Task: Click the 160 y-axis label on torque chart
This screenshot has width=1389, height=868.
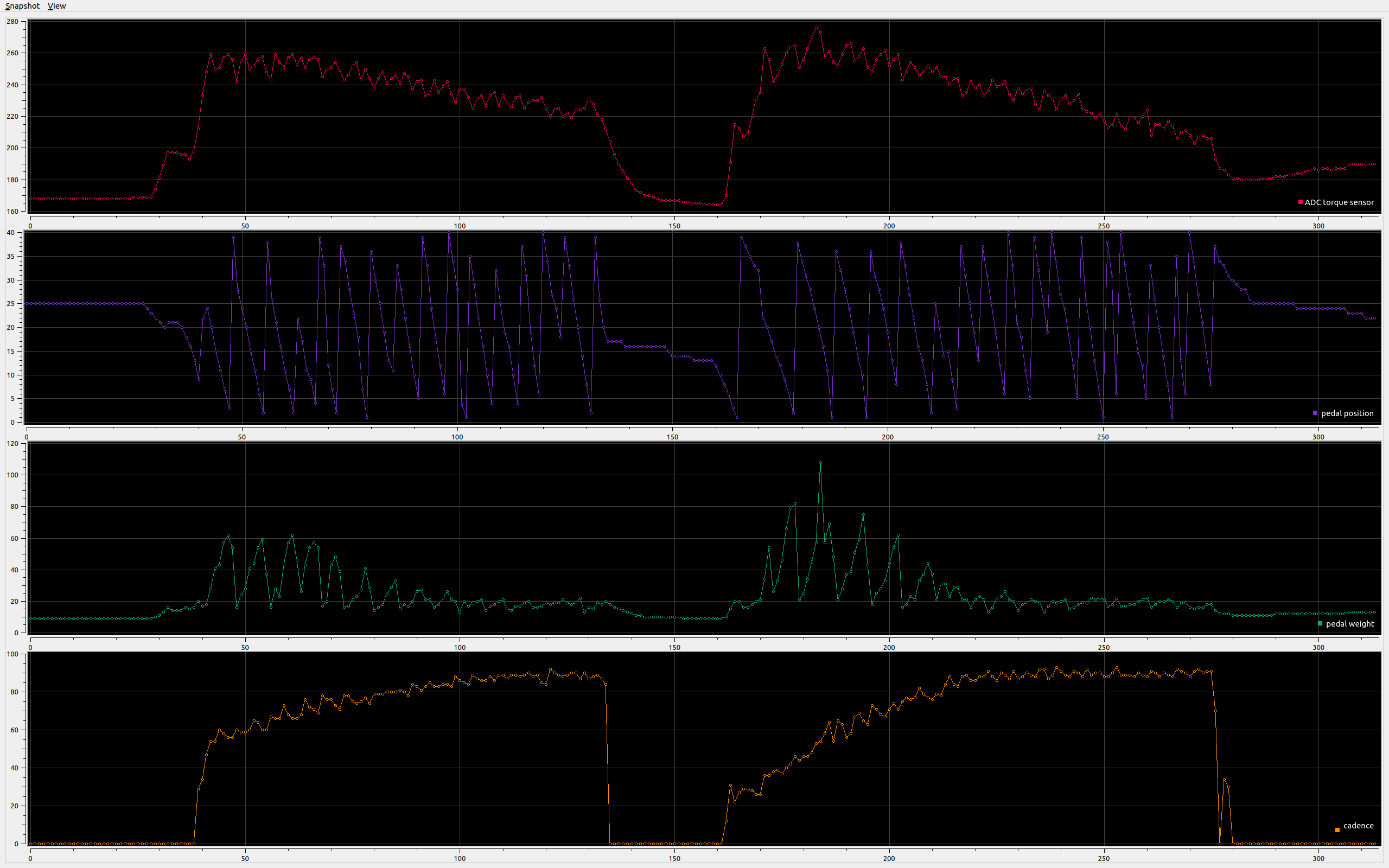Action: tap(12, 211)
